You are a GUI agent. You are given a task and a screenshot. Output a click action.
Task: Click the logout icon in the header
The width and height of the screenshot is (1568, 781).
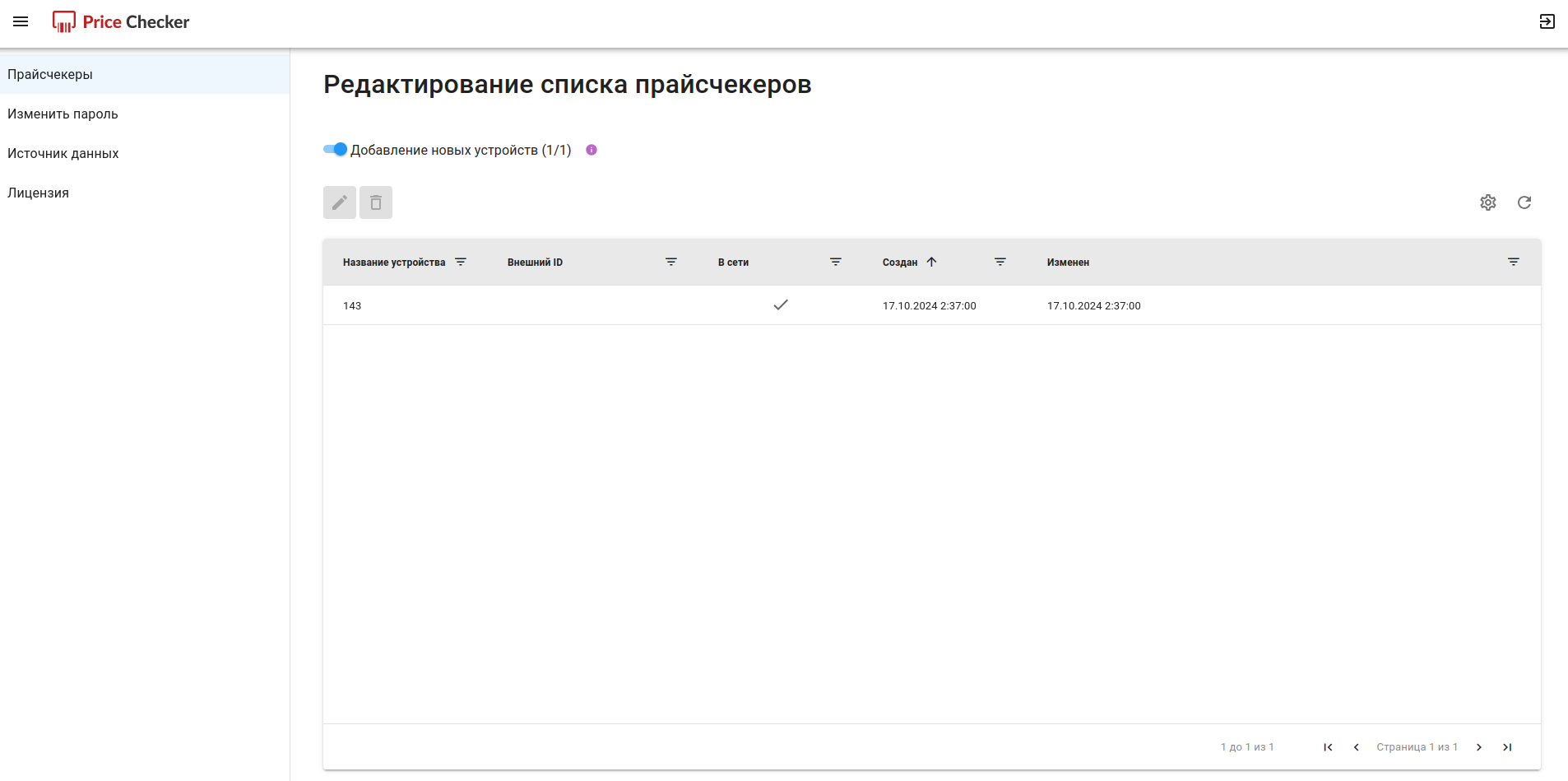[1547, 21]
